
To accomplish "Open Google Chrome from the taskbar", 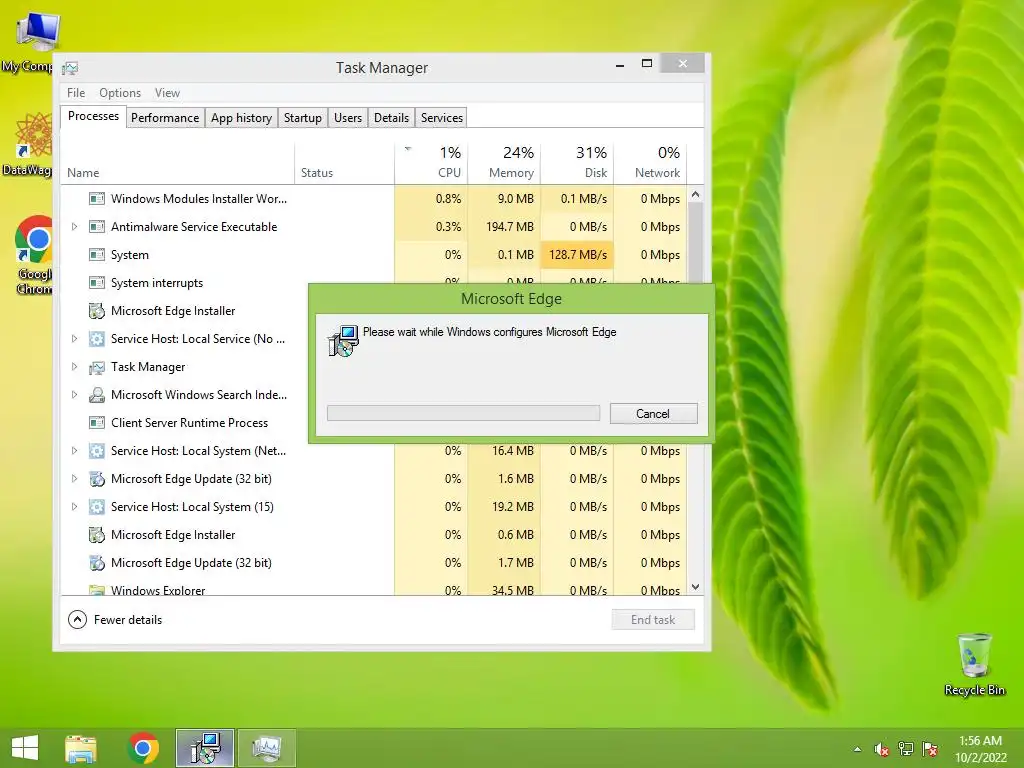I will click(x=143, y=748).
